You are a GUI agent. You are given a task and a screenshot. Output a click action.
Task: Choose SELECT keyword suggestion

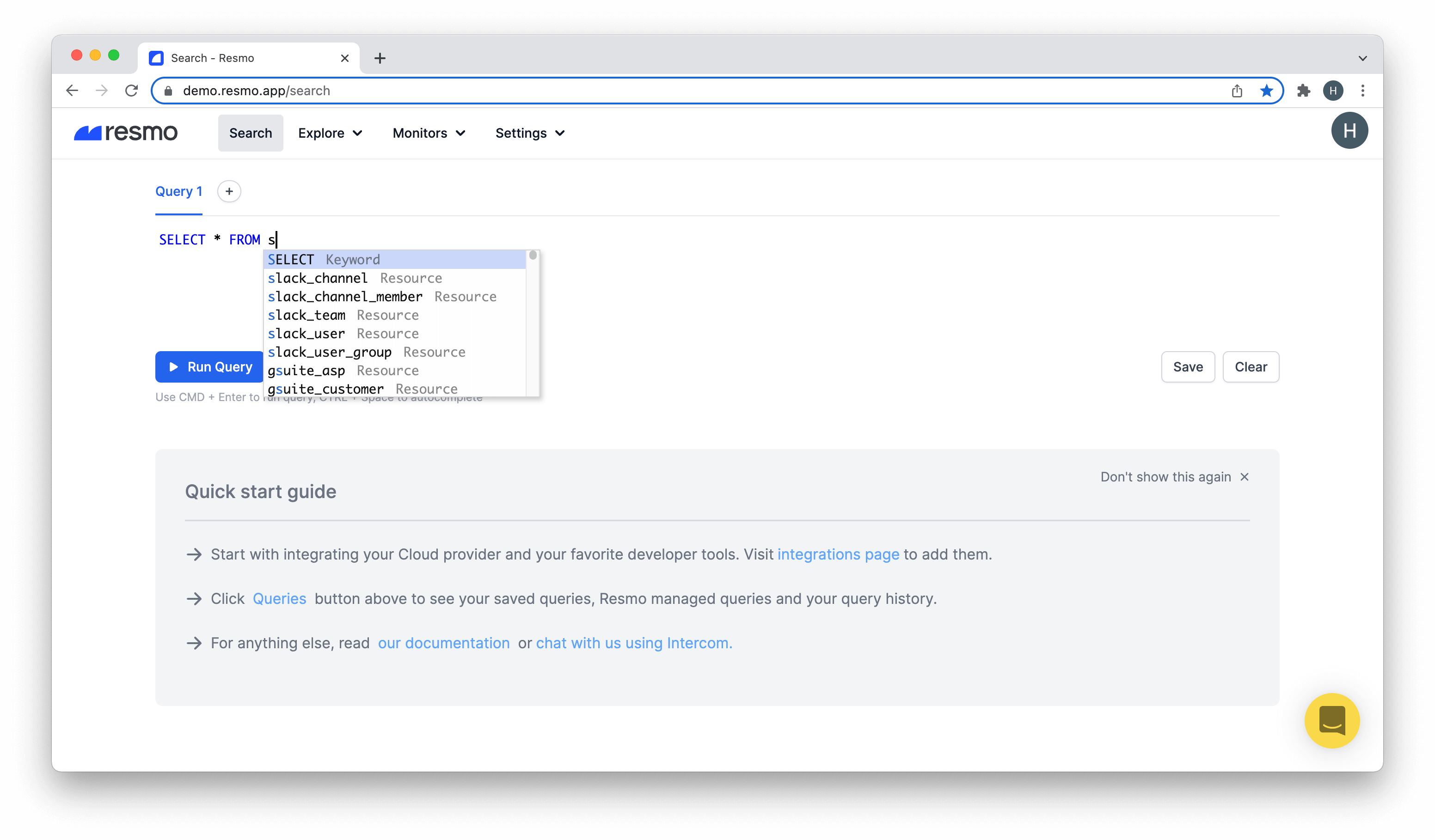pyautogui.click(x=395, y=260)
